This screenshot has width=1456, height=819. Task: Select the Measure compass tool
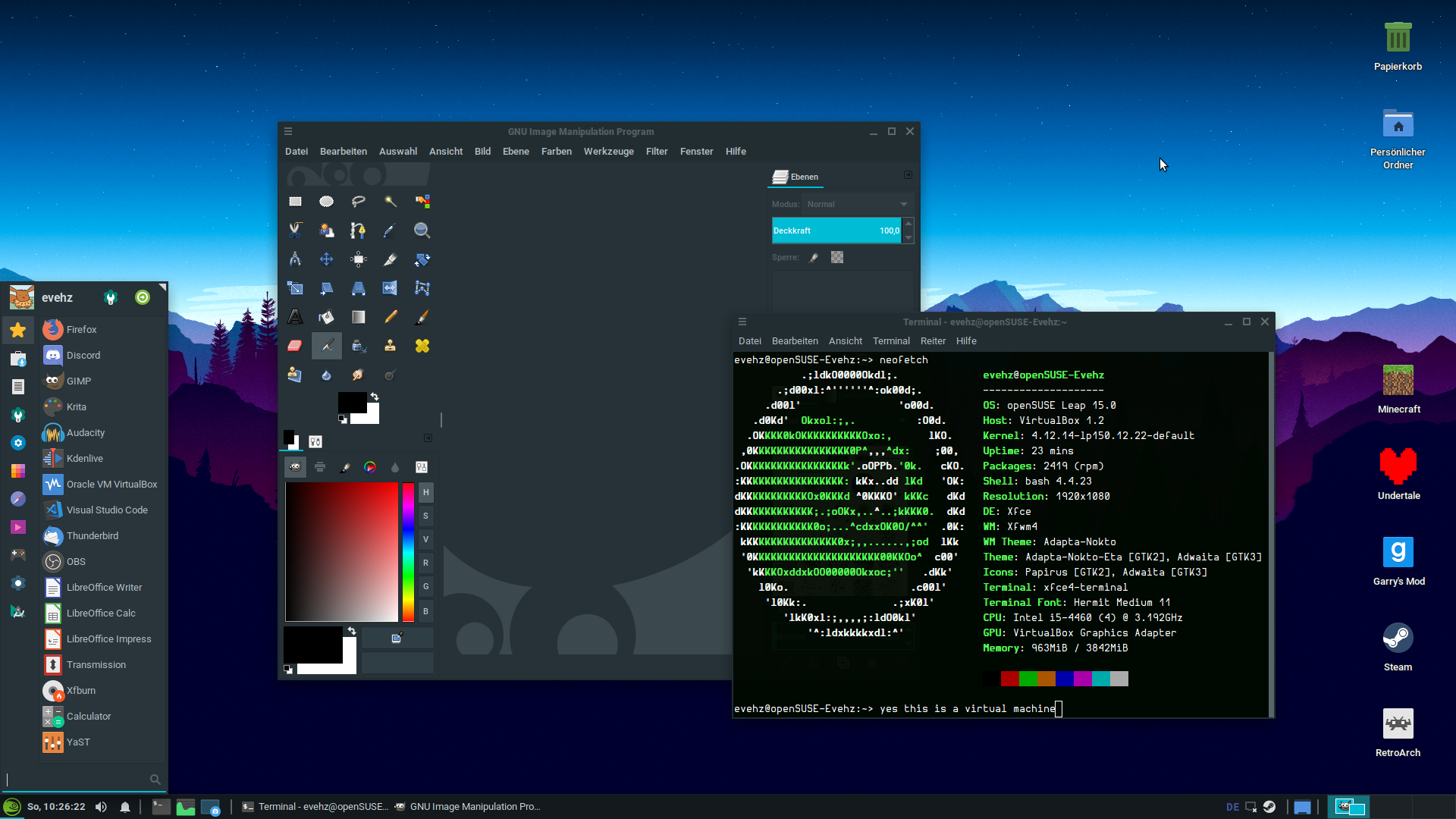click(295, 259)
